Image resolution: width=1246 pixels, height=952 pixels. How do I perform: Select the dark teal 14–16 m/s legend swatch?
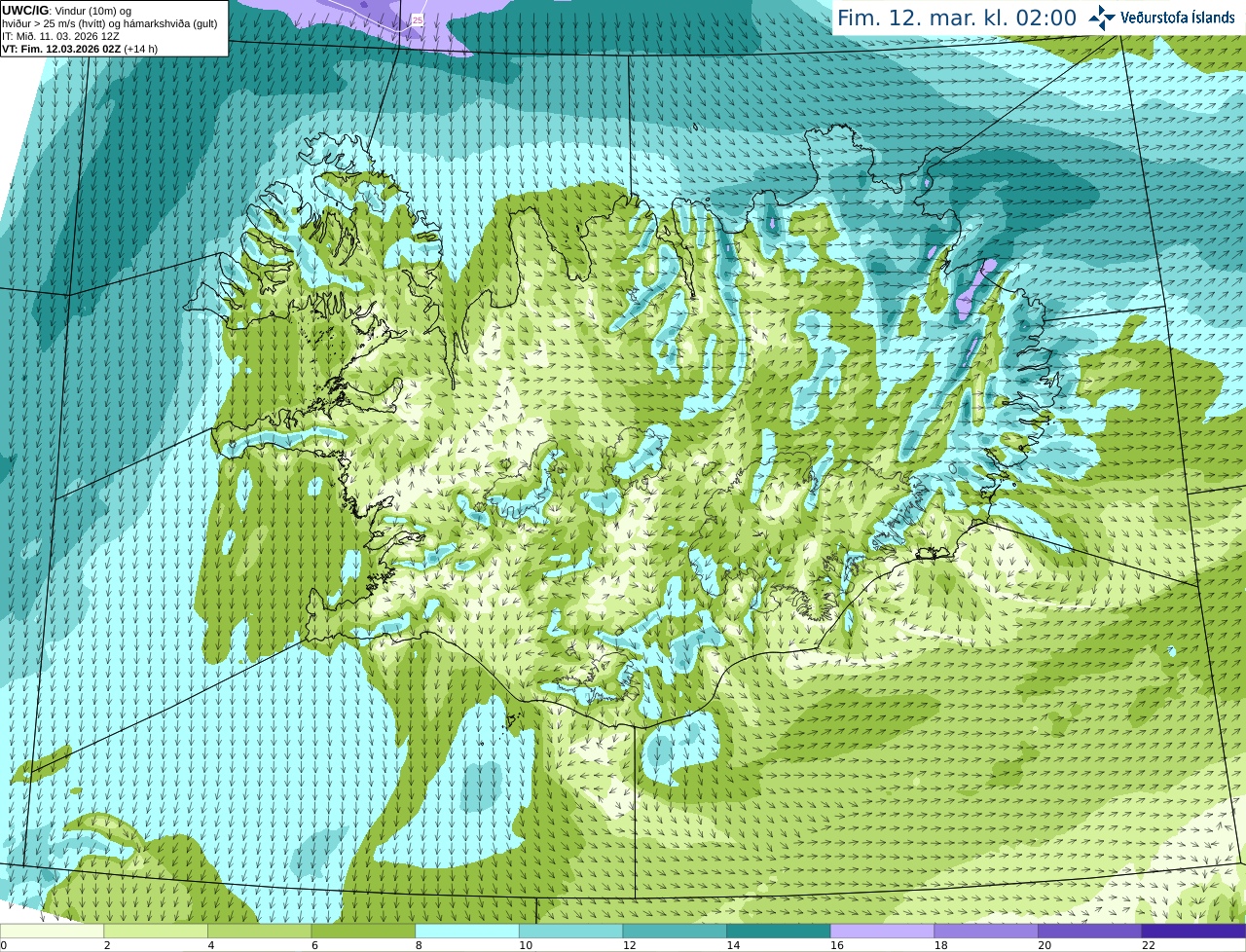(x=779, y=931)
